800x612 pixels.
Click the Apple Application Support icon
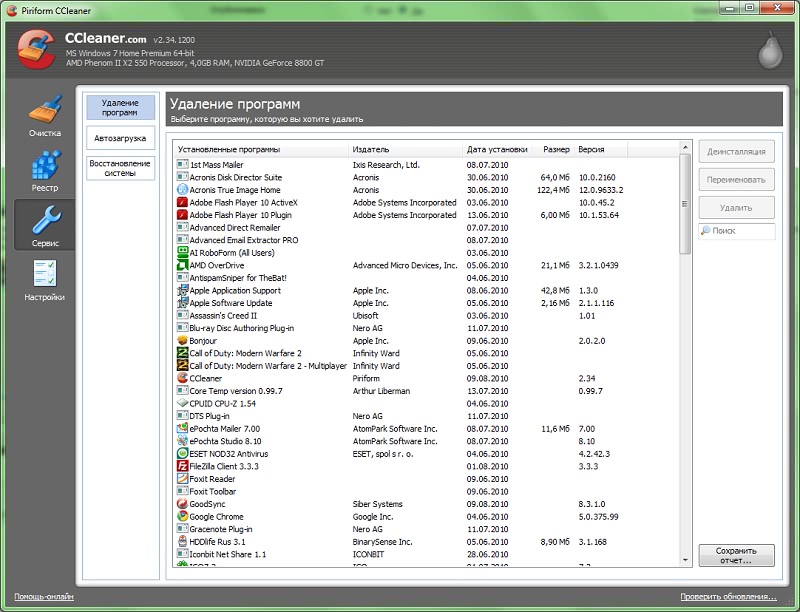coord(182,290)
